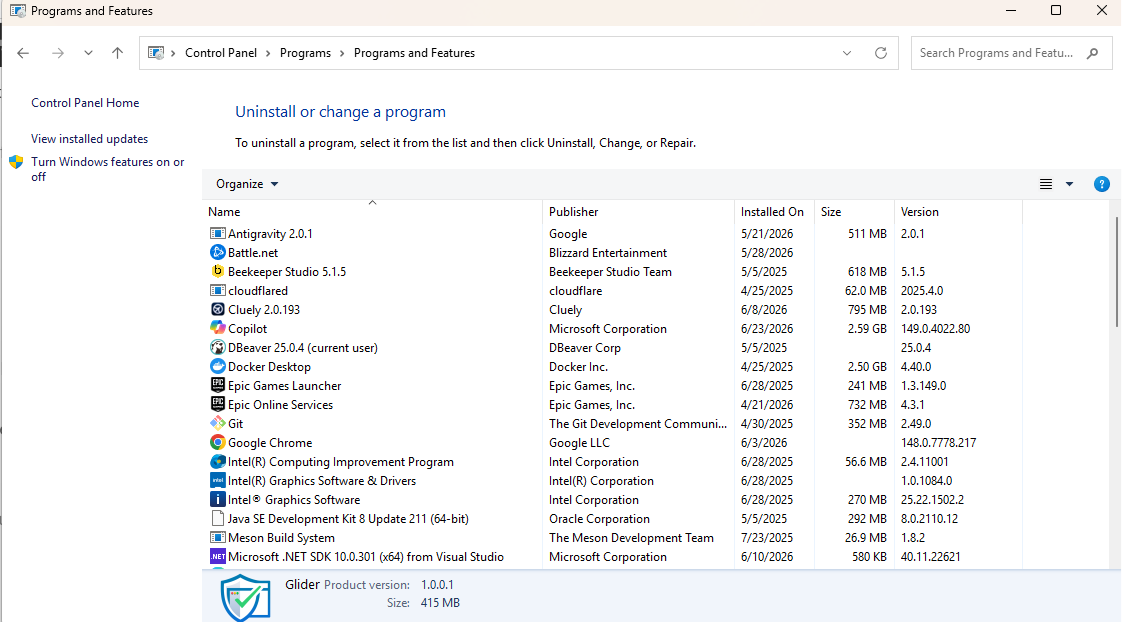The width and height of the screenshot is (1122, 622).
Task: Go to Programs breadcrumb
Action: tap(306, 53)
